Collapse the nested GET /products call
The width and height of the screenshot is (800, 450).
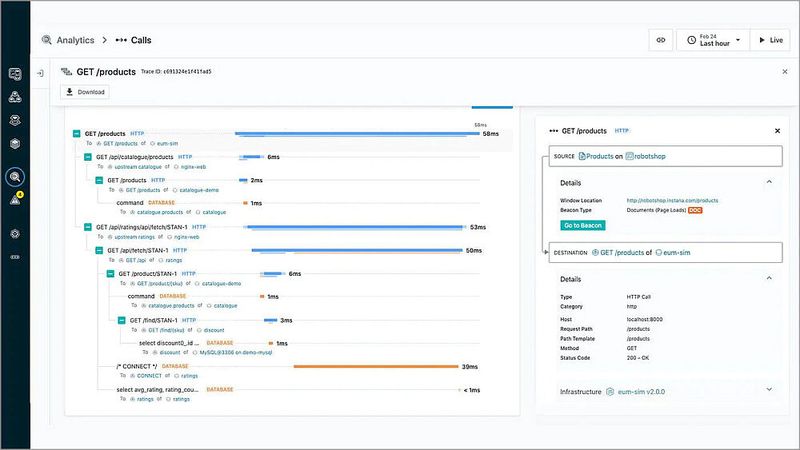click(99, 180)
